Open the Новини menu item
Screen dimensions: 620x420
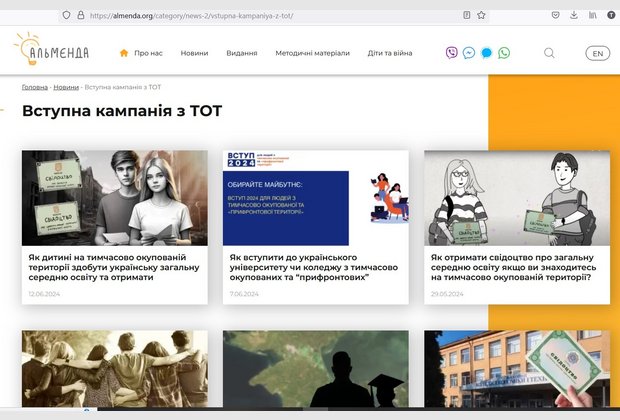tap(194, 53)
